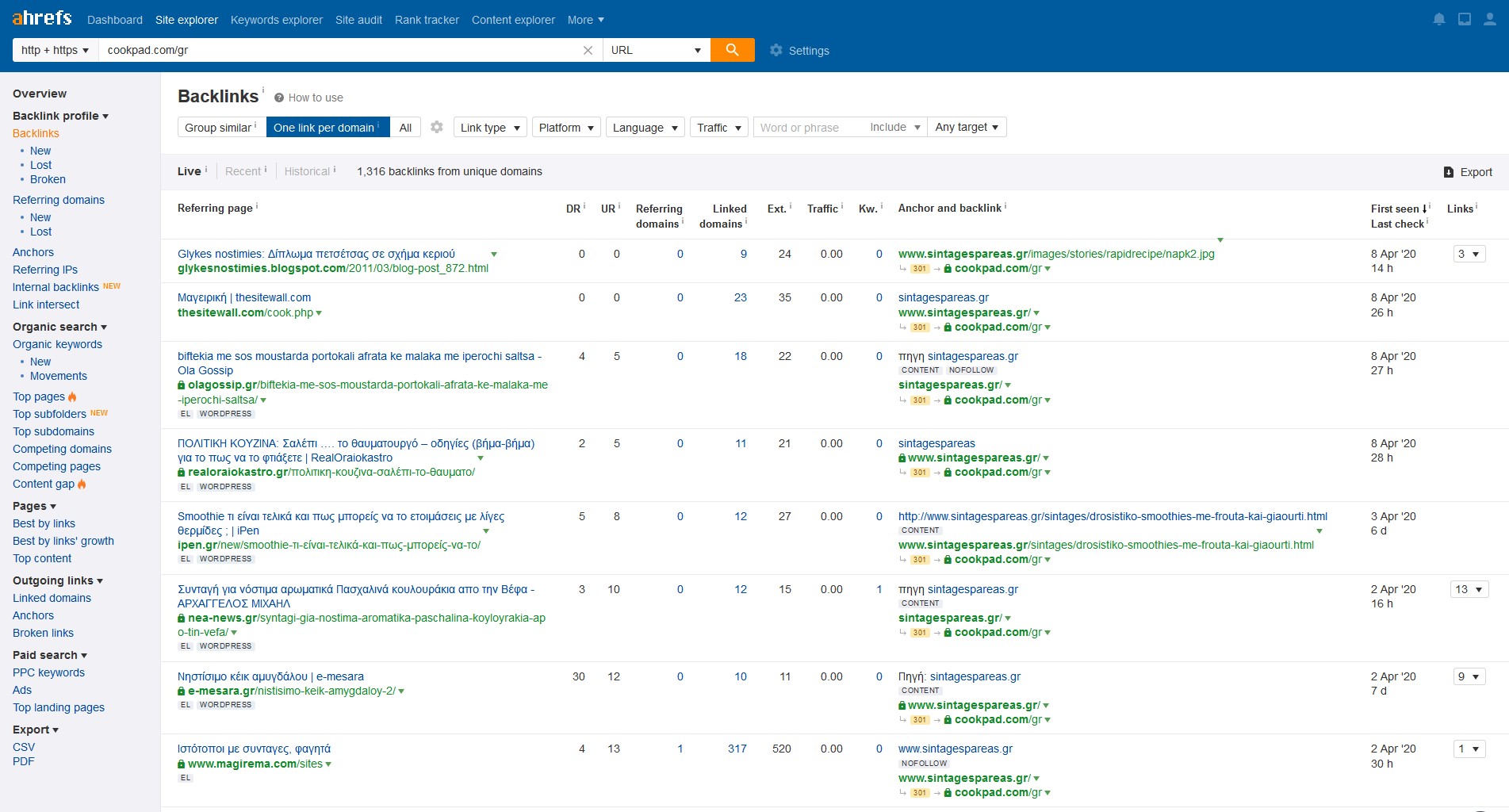Screen dimensions: 1509x812
Task: Click the 301 redirect badge in first row
Action: coord(920,269)
